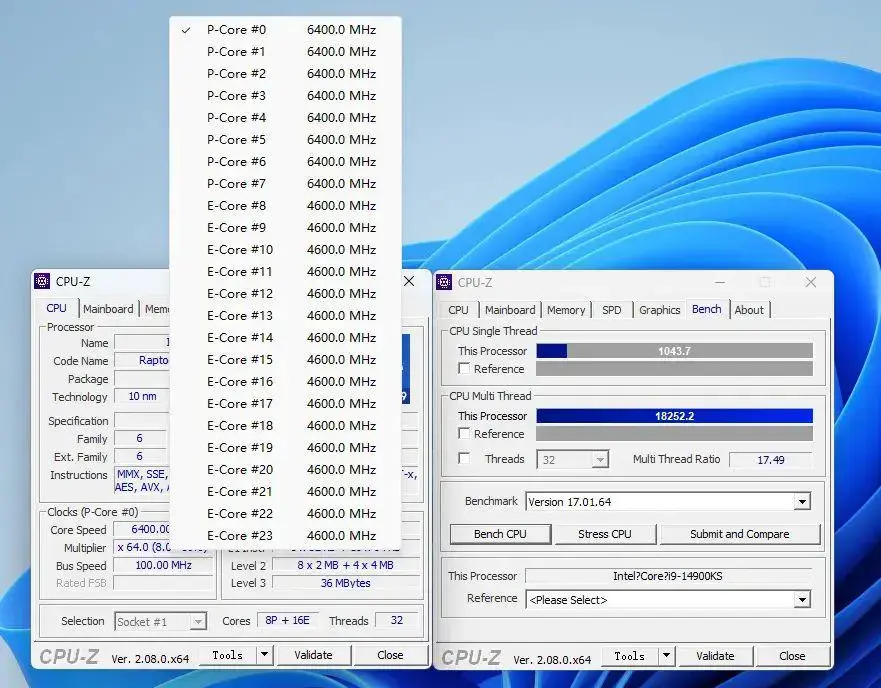Click Submit and Compare
This screenshot has height=688, width=881.
[x=739, y=534]
